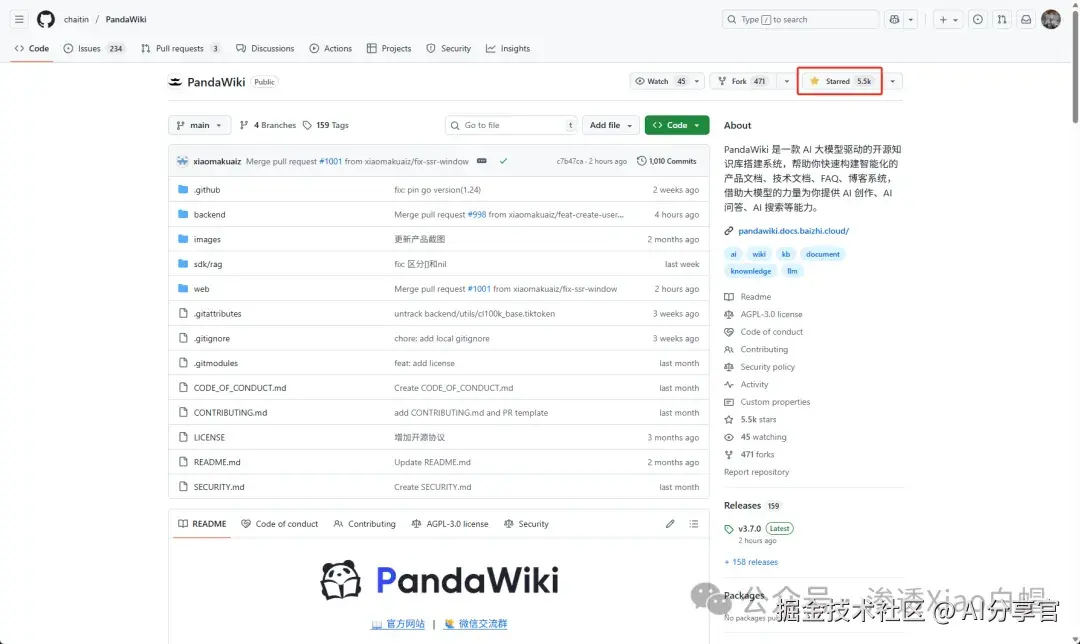Click the LICENSE file icon

pyautogui.click(x=183, y=437)
